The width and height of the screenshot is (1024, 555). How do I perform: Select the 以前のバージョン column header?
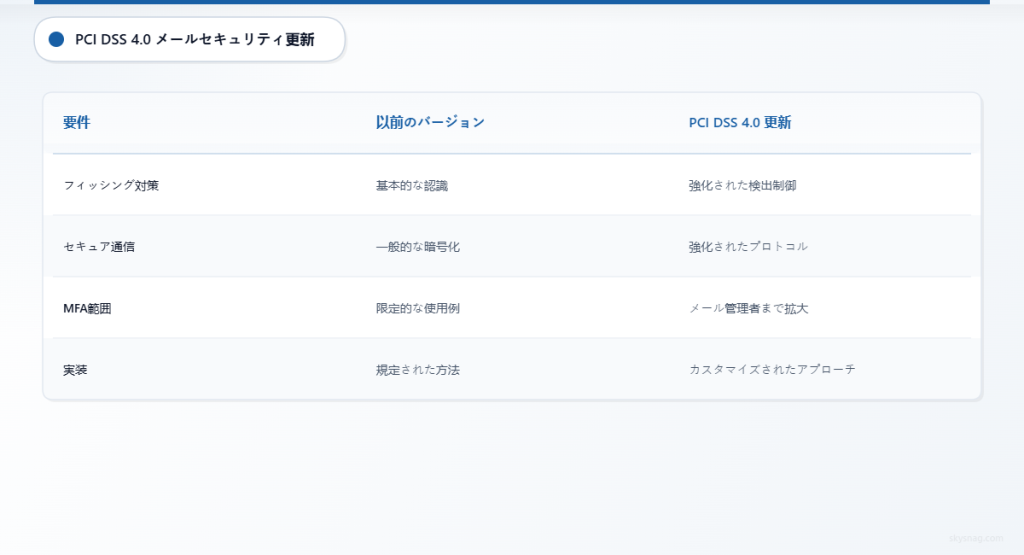430,122
